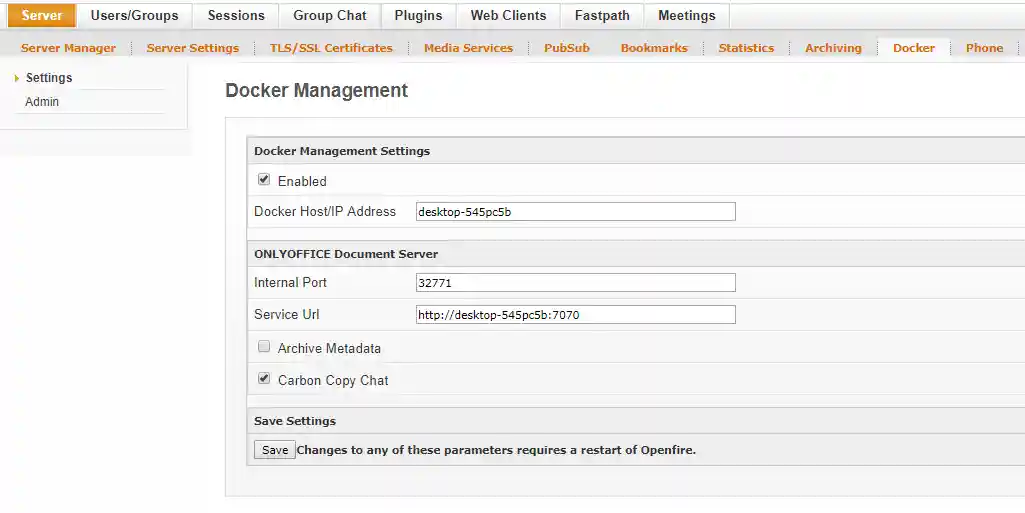Select Settings in the sidebar
This screenshot has width=1025, height=513.
49,78
